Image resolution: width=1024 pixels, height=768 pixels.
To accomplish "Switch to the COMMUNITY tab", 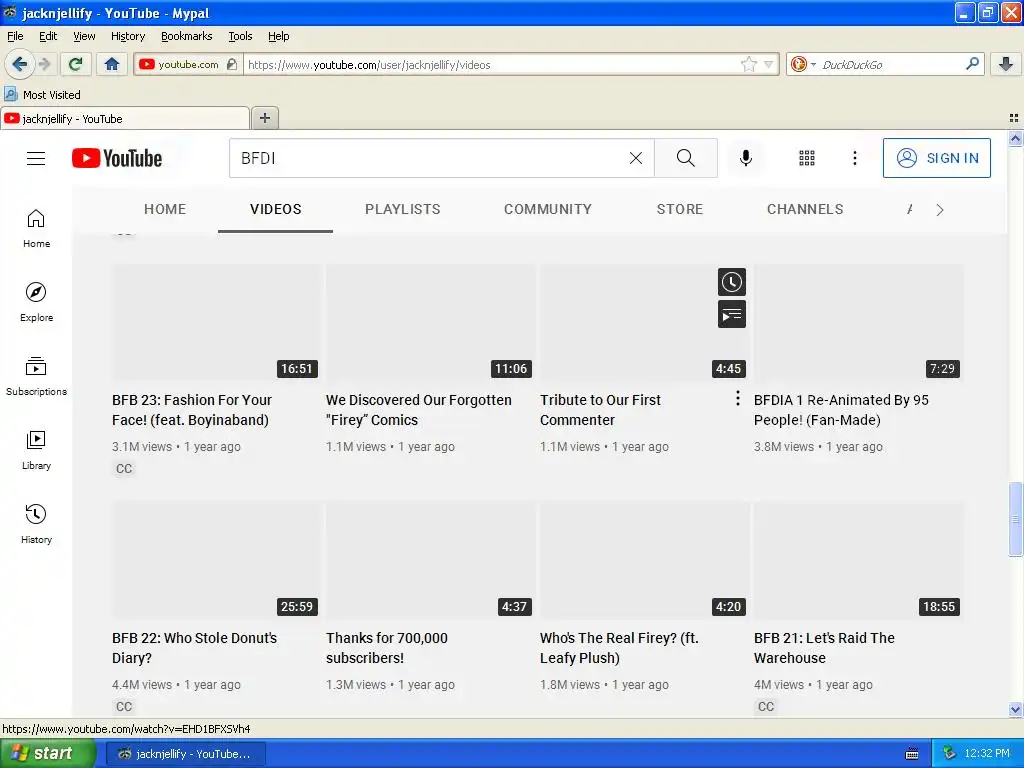I will point(547,209).
